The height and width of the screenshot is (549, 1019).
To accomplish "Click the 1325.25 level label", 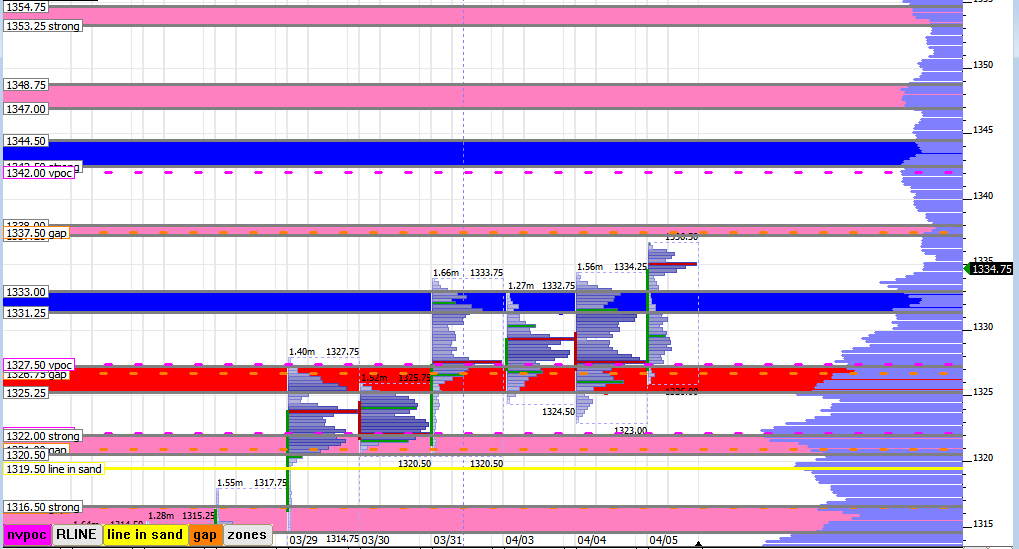I will point(26,393).
